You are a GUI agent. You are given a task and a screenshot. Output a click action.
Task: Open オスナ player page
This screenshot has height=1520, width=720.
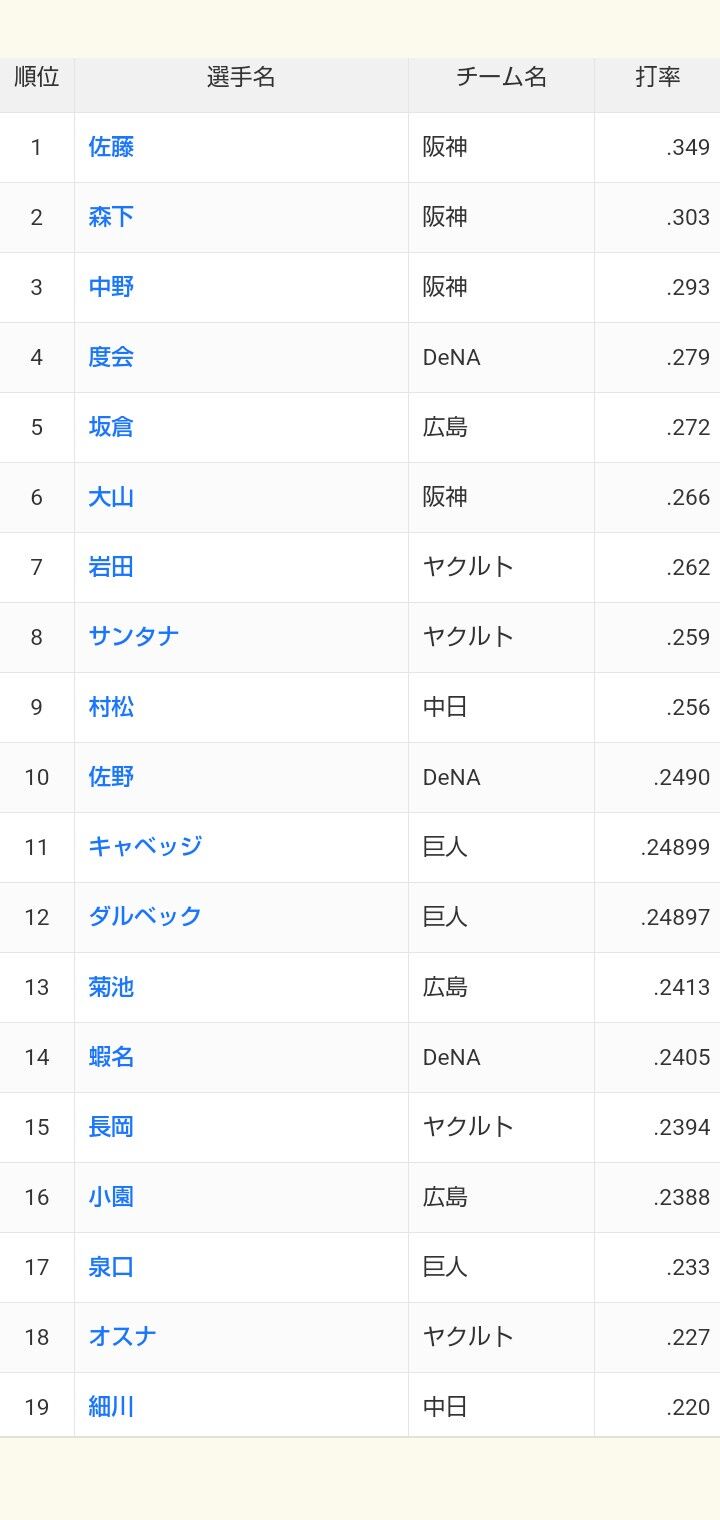click(x=122, y=1337)
